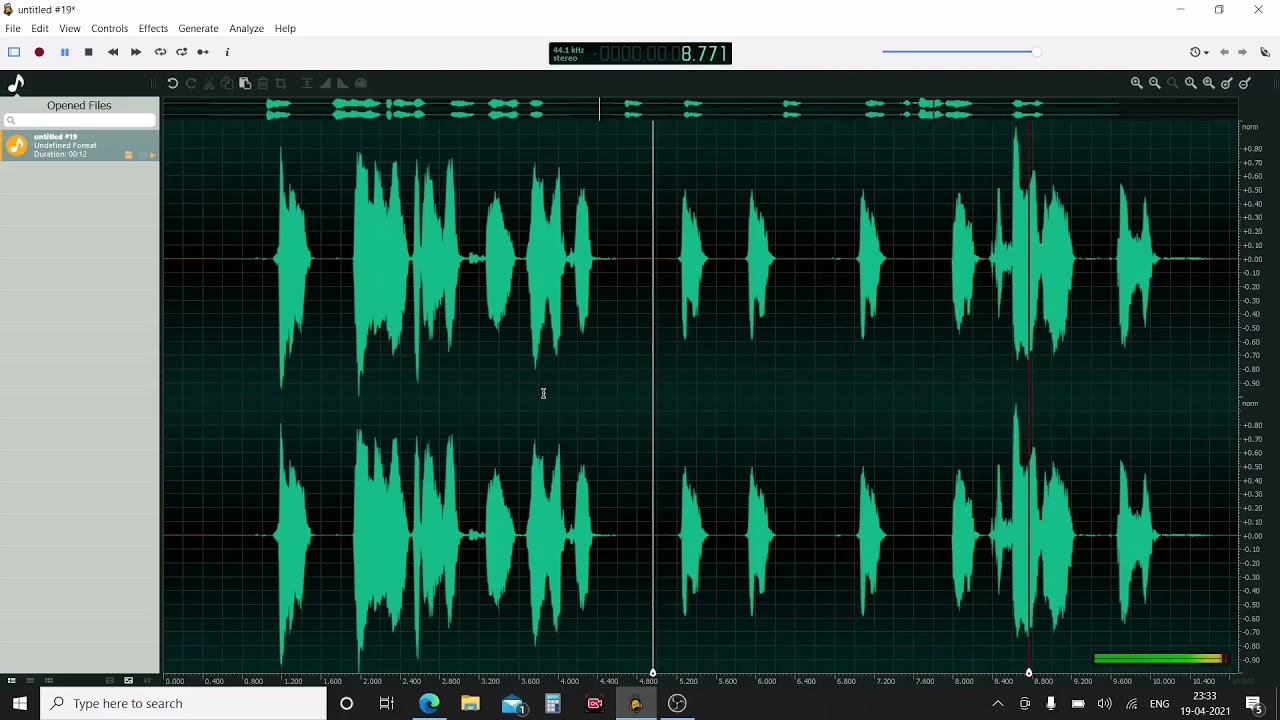Open the Edit menu
The height and width of the screenshot is (720, 1280).
point(40,28)
